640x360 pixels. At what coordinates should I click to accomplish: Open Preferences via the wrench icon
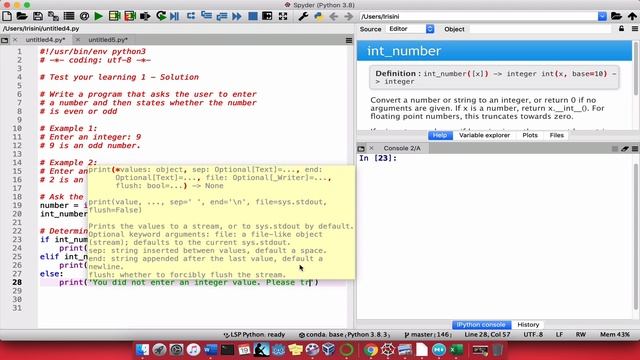(x=303, y=16)
